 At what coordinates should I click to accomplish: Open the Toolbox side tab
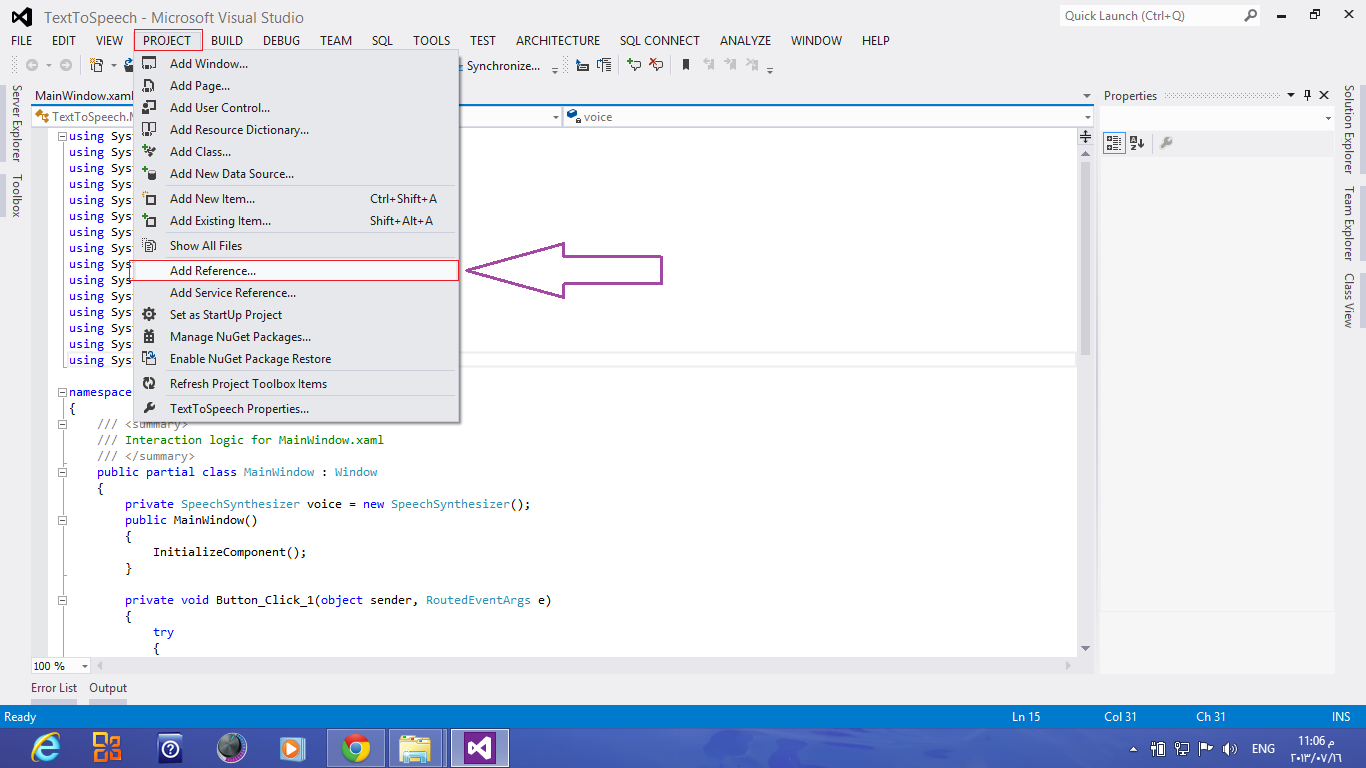click(x=16, y=195)
